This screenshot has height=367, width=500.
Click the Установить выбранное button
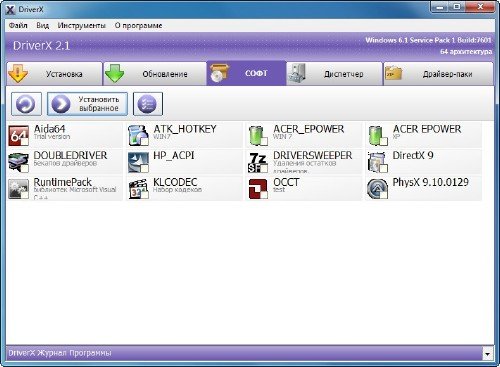pos(87,104)
